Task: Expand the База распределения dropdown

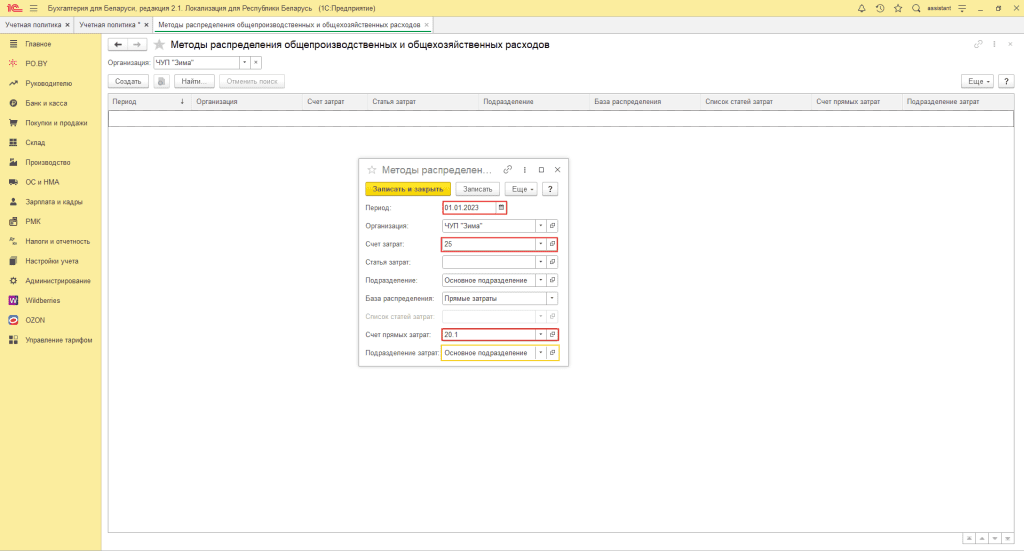Action: tap(552, 298)
